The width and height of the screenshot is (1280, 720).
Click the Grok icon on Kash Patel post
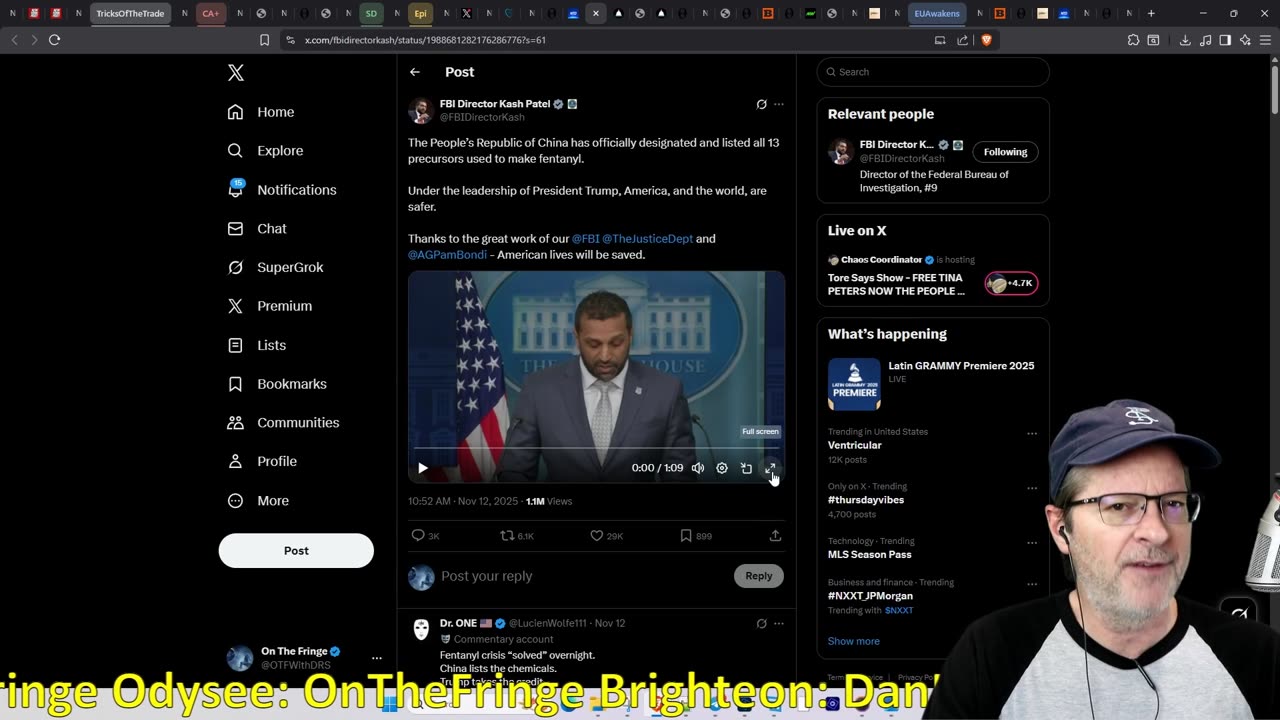pos(761,104)
